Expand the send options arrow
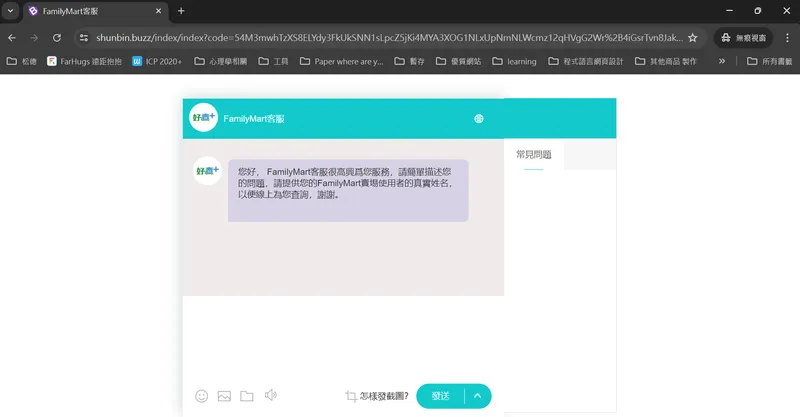Image resolution: width=800 pixels, height=417 pixels. click(478, 396)
